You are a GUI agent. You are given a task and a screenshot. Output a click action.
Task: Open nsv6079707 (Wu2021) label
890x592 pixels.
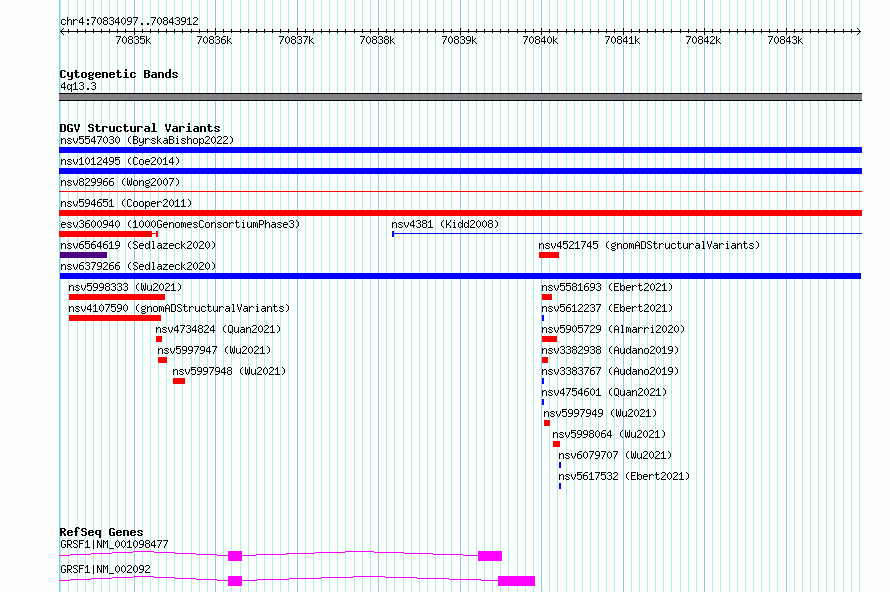click(615, 455)
